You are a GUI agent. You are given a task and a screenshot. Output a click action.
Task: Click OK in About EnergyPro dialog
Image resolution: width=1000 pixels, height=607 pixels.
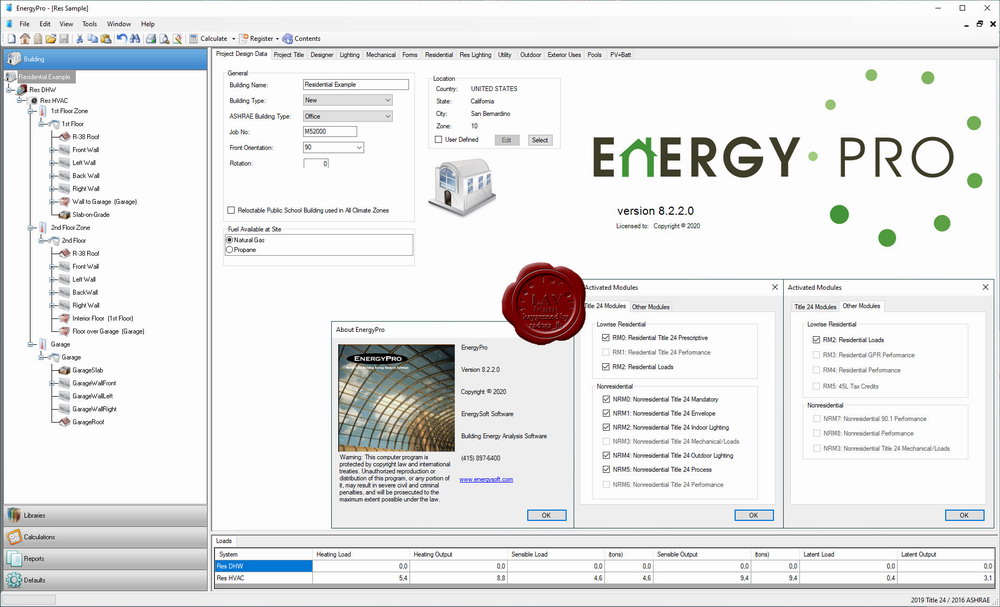point(547,515)
